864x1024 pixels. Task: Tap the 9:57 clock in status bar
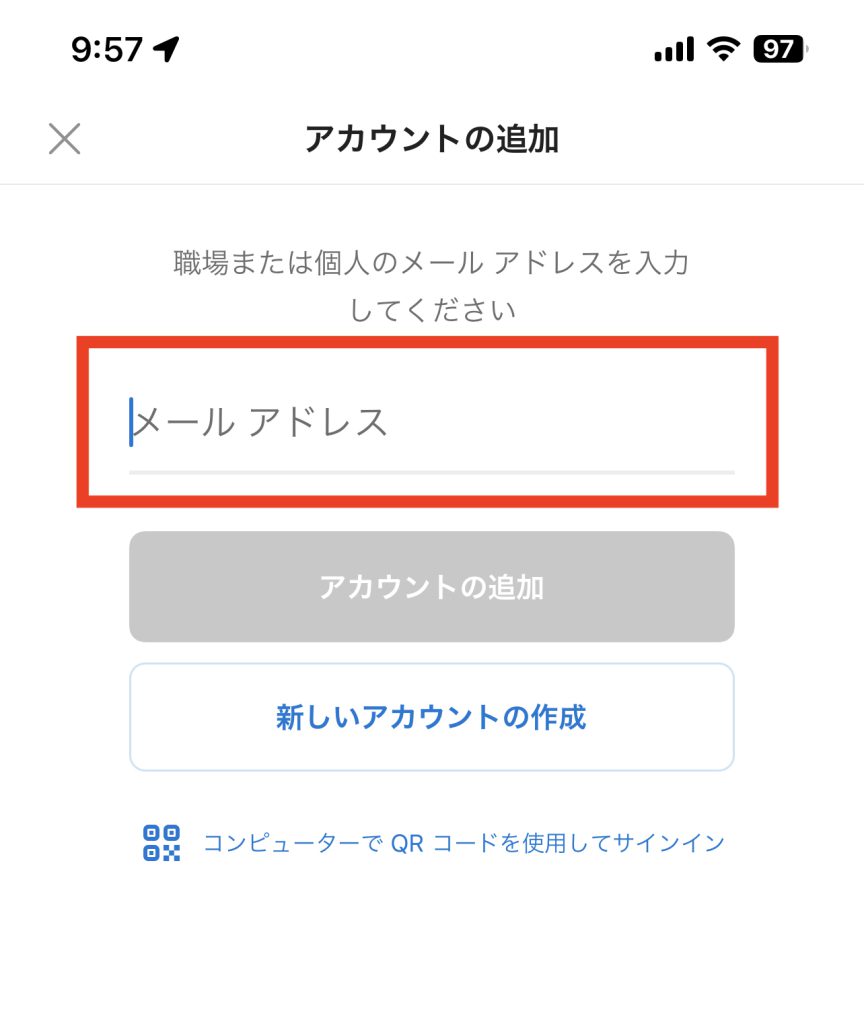point(108,48)
